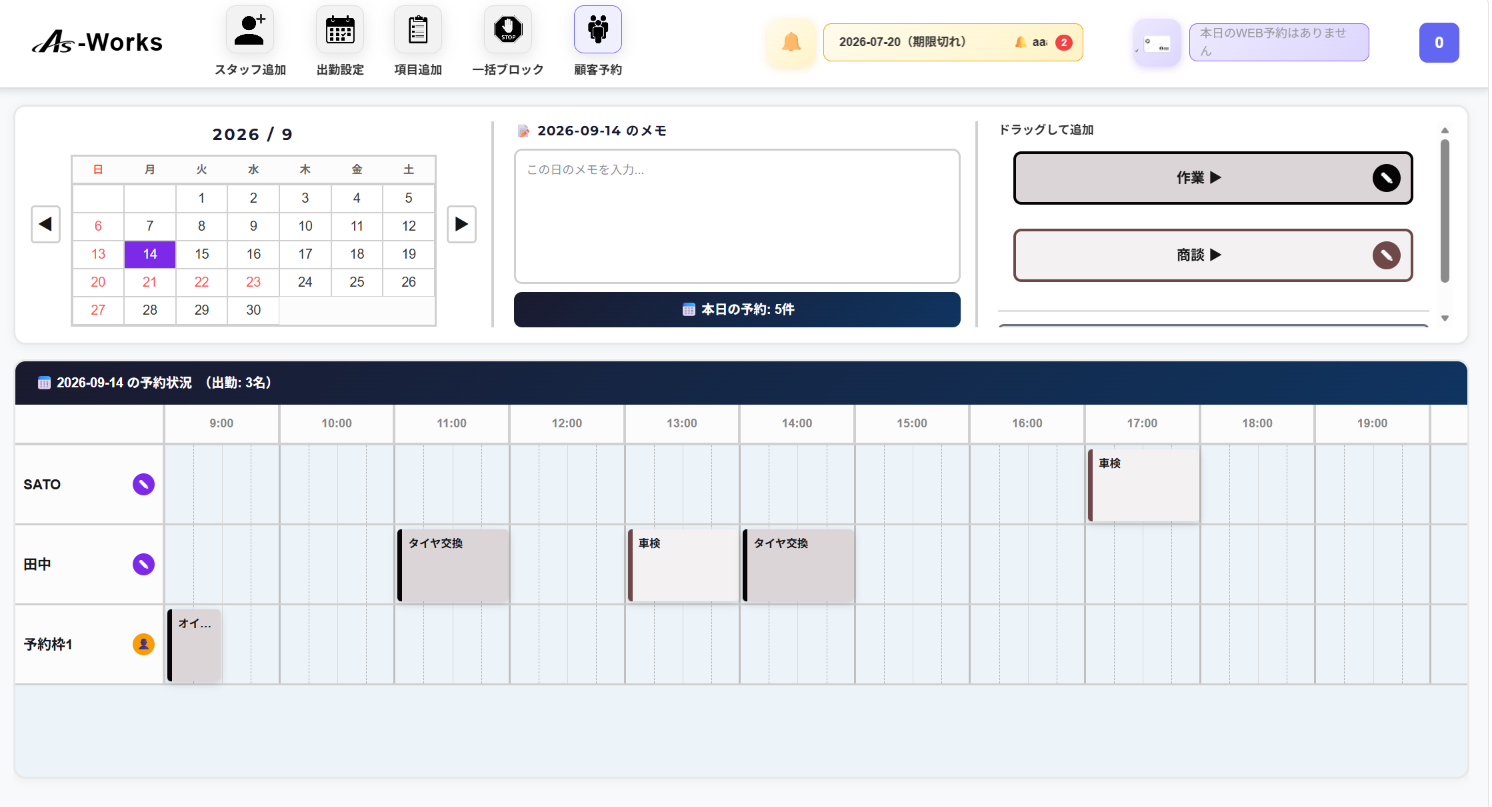Edit the 作業 item with its pencil icon
The image size is (1492, 807).
coord(1386,178)
